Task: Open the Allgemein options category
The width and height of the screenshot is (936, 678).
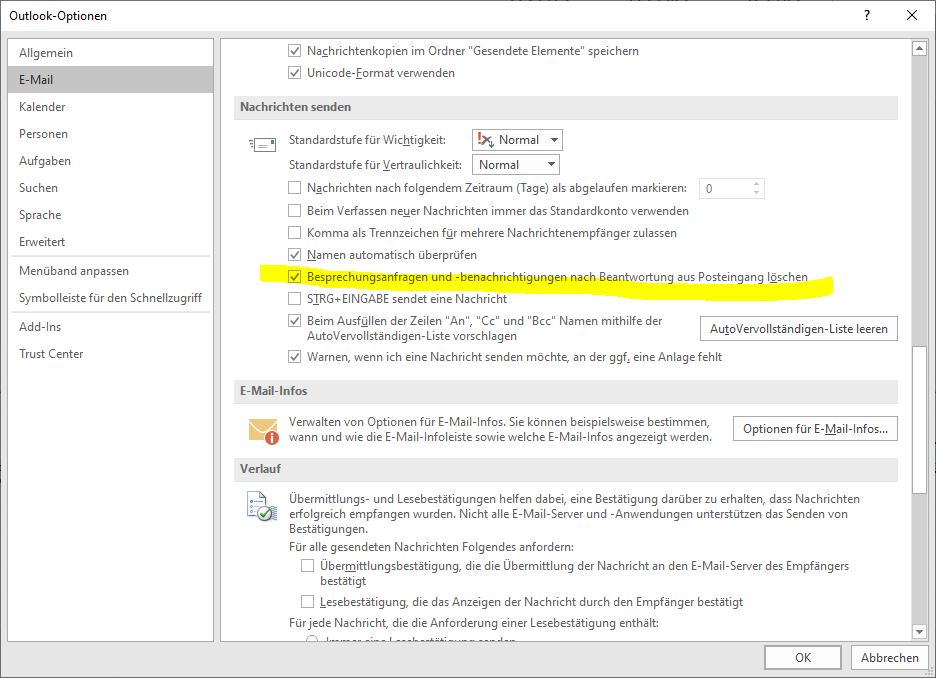Action: click(110, 53)
